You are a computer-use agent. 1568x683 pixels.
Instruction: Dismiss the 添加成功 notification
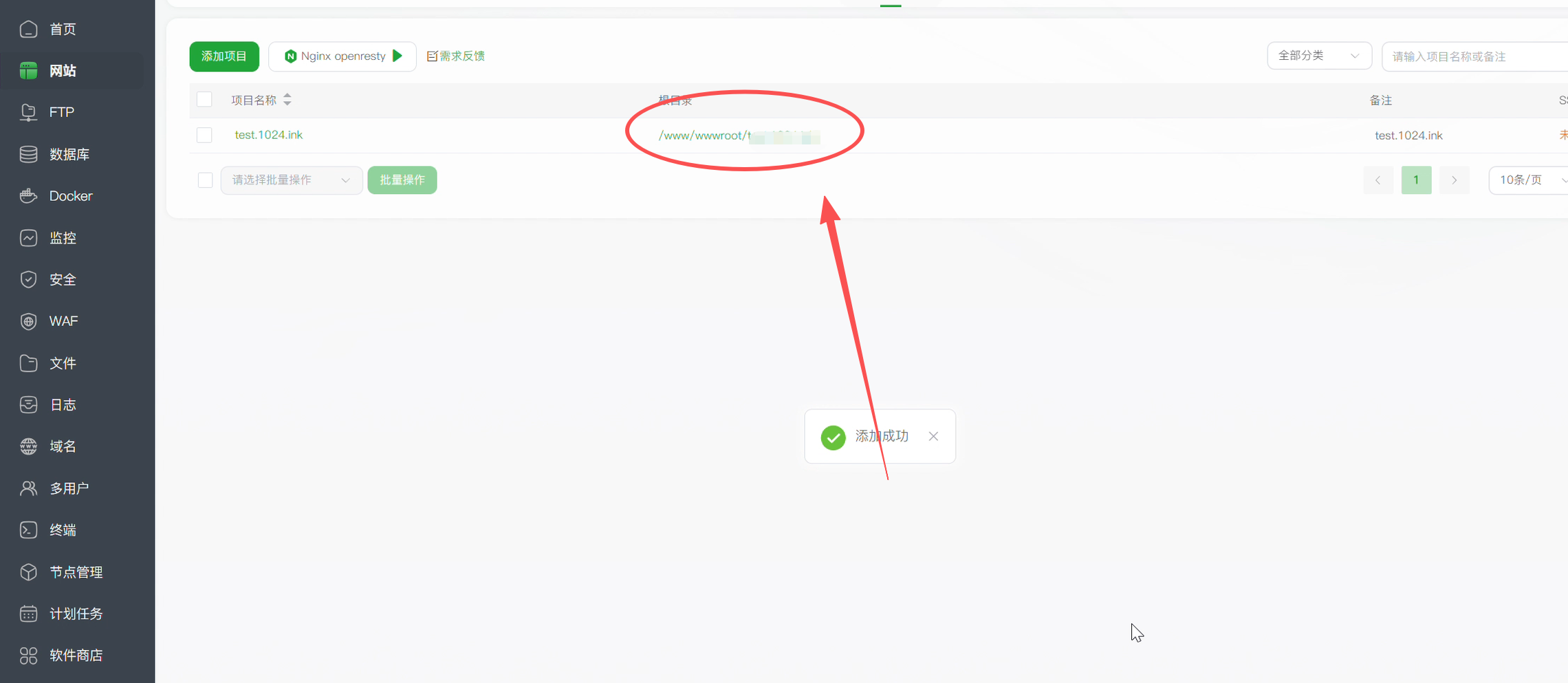click(933, 436)
